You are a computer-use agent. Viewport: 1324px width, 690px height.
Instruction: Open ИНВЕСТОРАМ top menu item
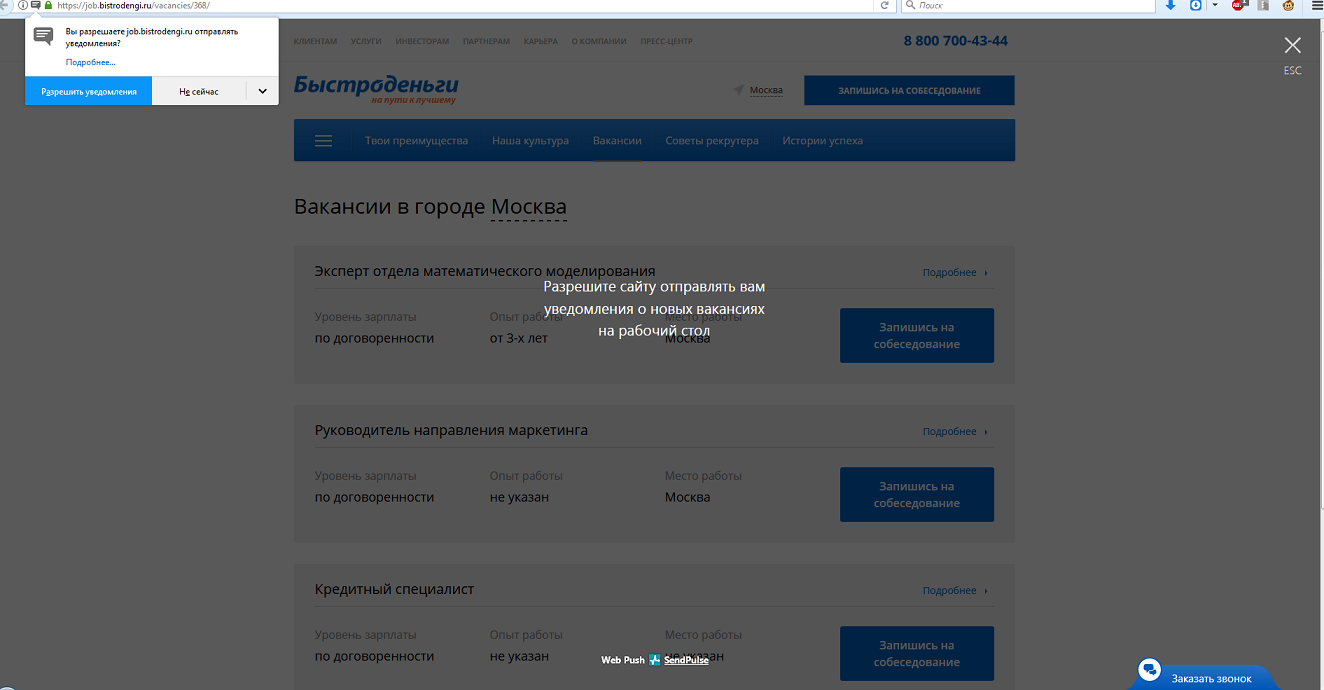coord(422,41)
